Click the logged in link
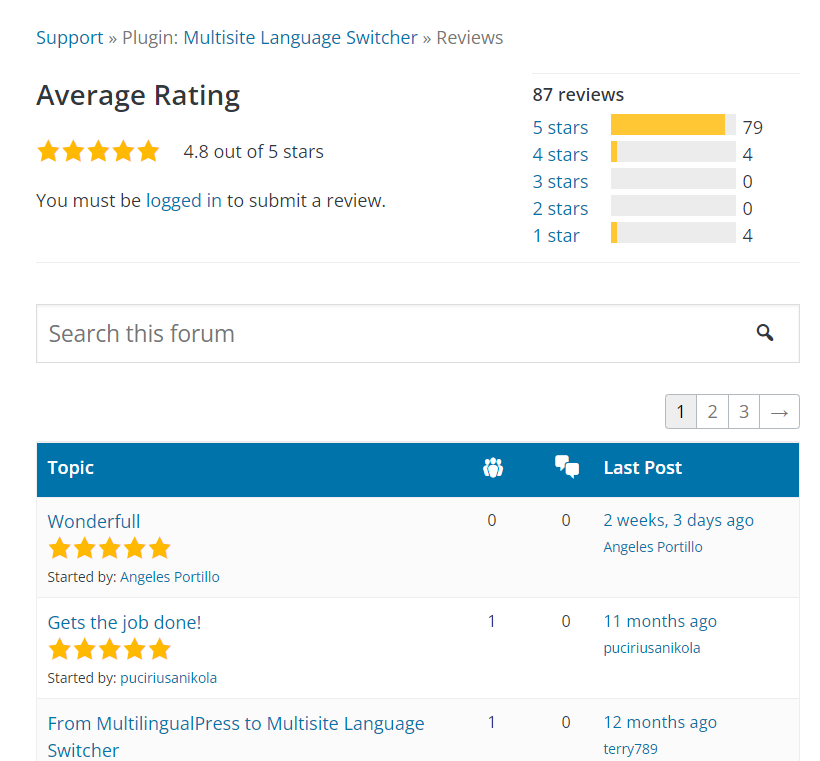Image resolution: width=820 pixels, height=761 pixels. 184,201
